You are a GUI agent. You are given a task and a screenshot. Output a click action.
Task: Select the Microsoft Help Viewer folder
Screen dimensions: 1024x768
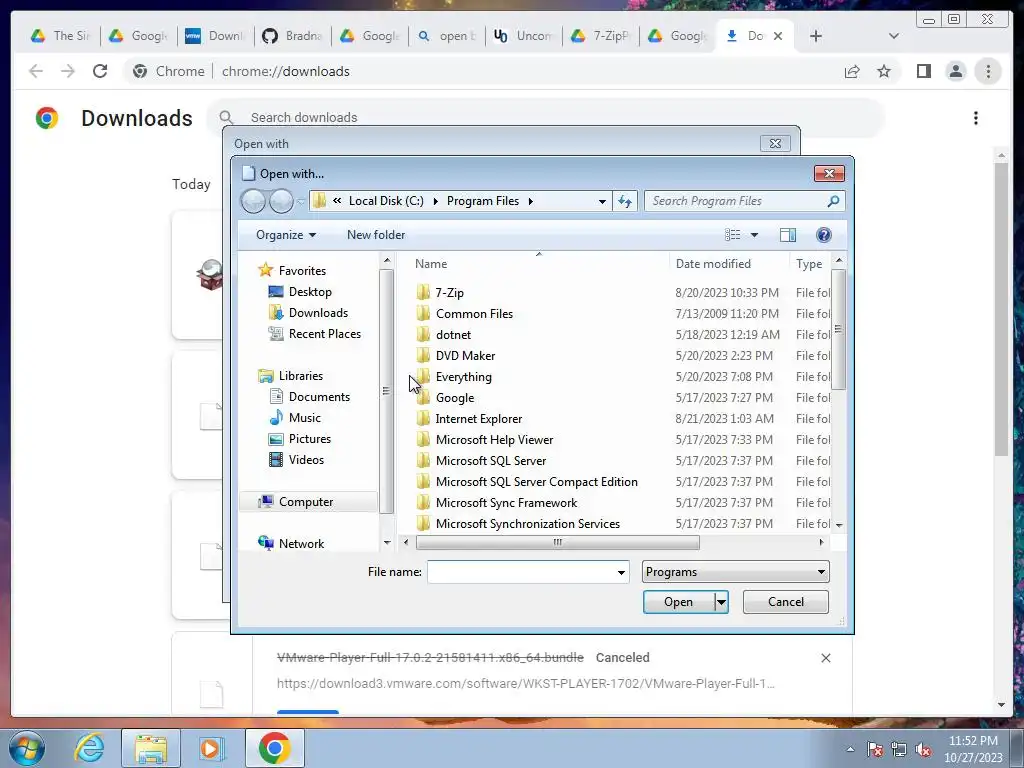[x=494, y=440]
